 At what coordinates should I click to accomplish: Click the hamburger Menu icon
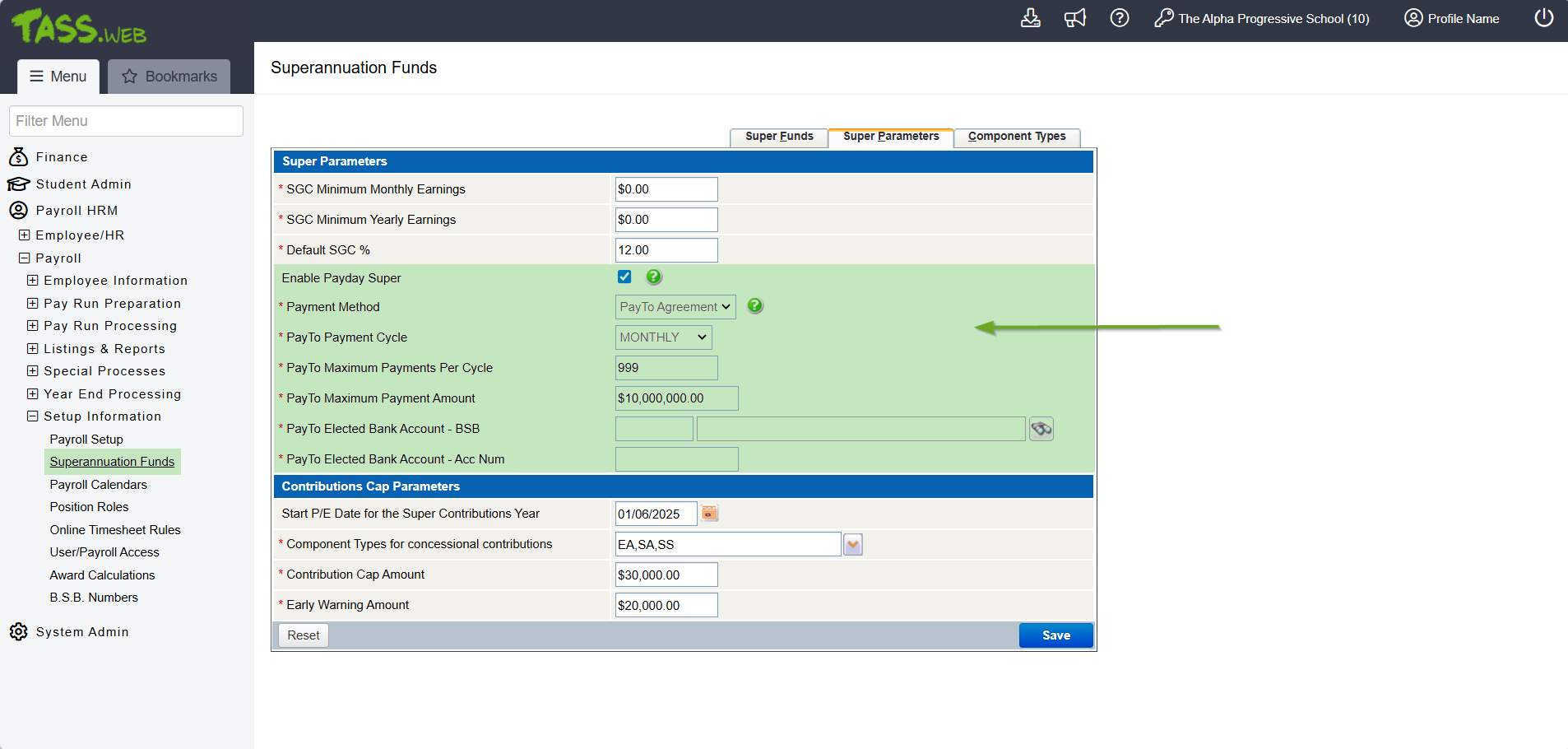click(36, 77)
